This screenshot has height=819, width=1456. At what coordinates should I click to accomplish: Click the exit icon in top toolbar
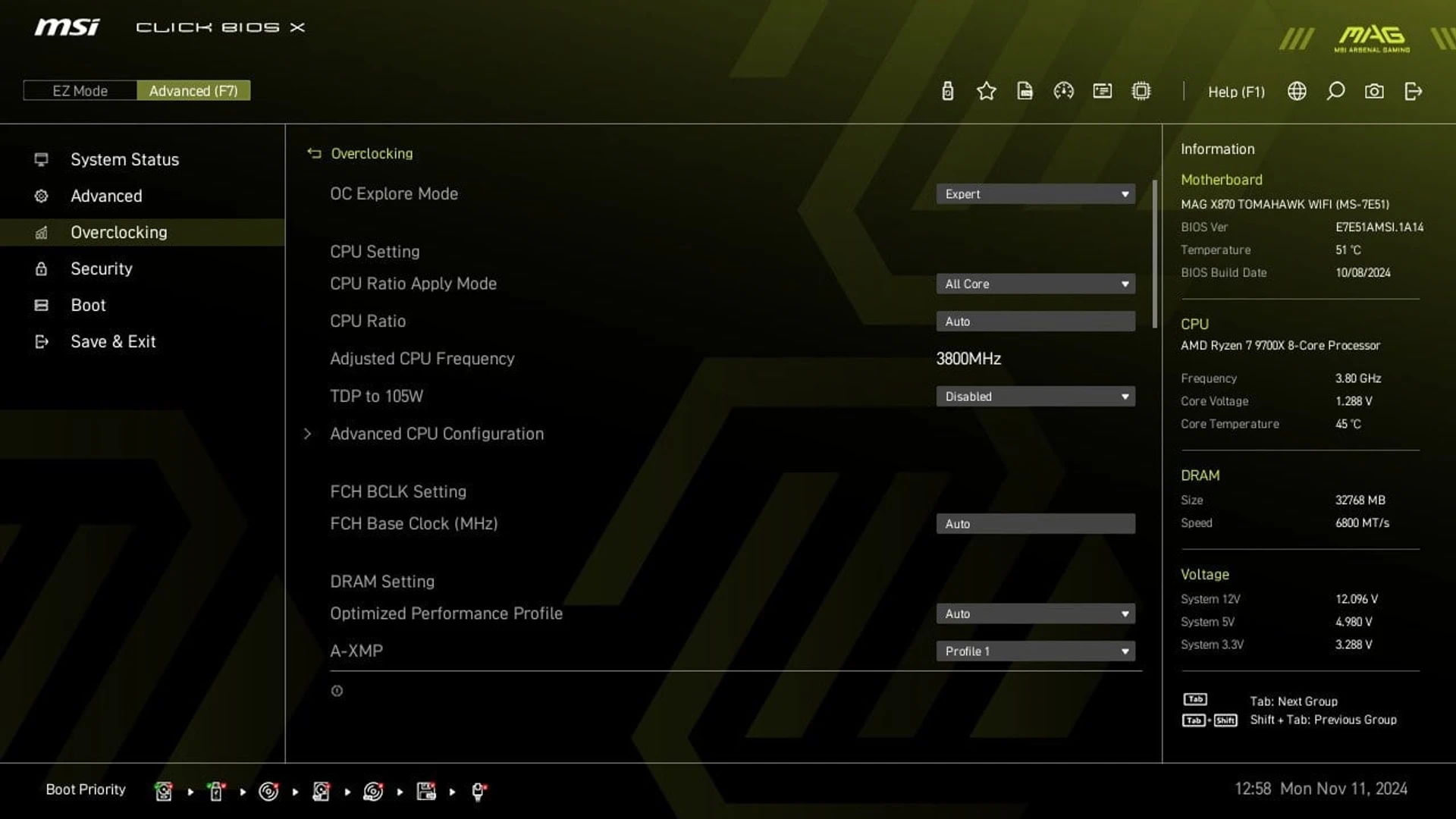pyautogui.click(x=1413, y=91)
